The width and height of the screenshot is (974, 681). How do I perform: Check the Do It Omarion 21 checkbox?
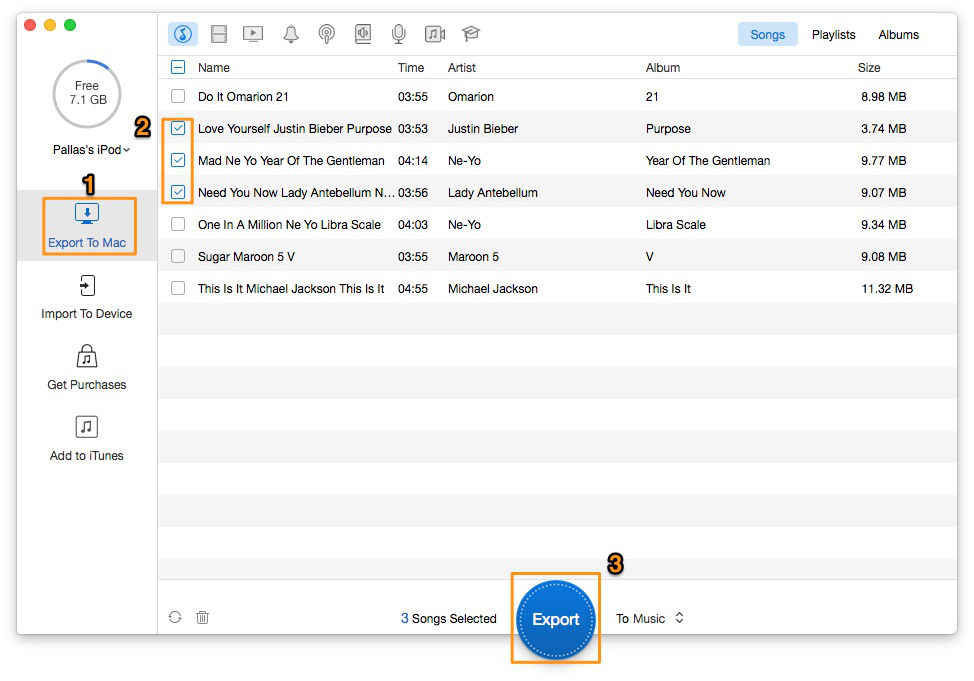point(178,96)
